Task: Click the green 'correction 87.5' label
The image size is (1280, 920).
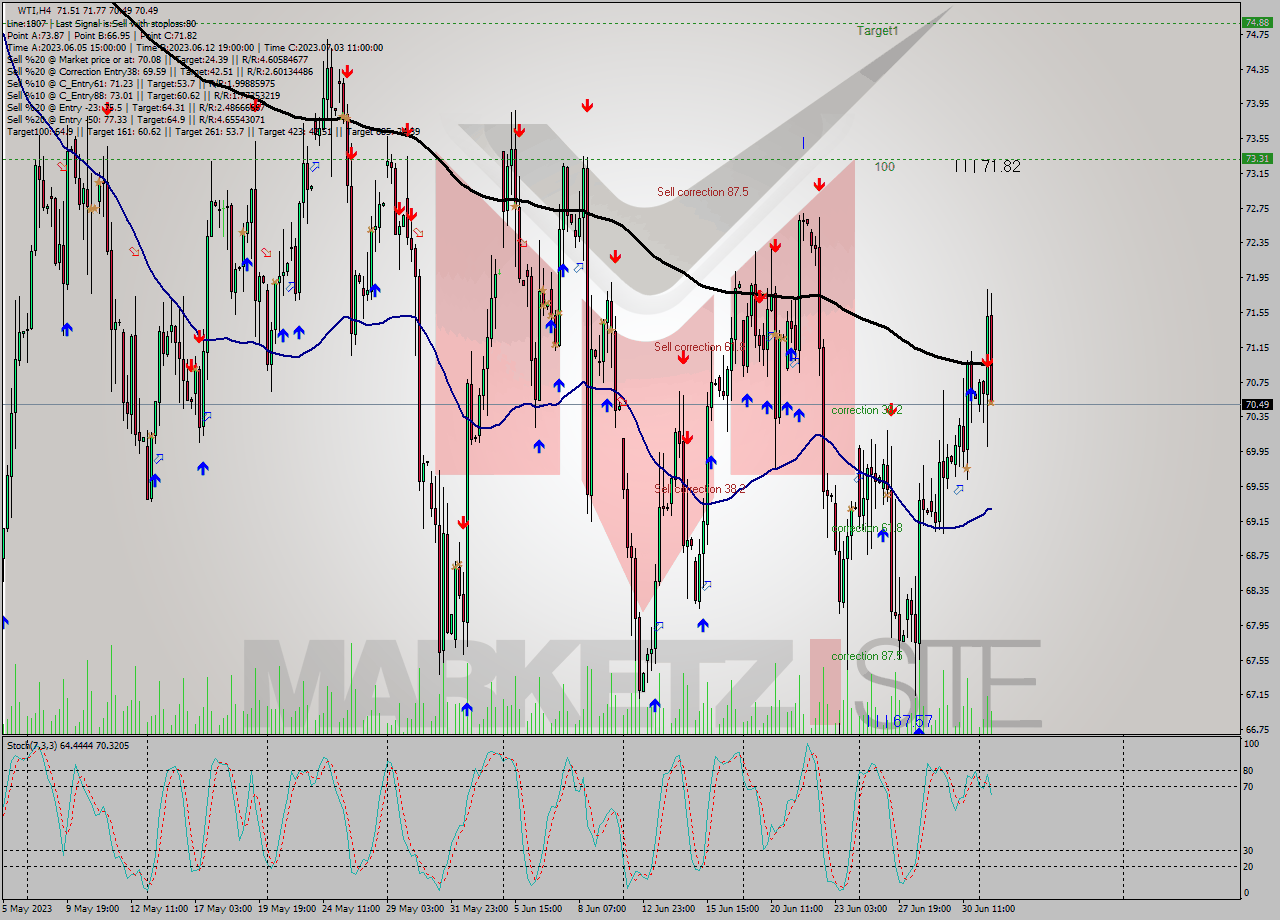Action: click(x=867, y=656)
